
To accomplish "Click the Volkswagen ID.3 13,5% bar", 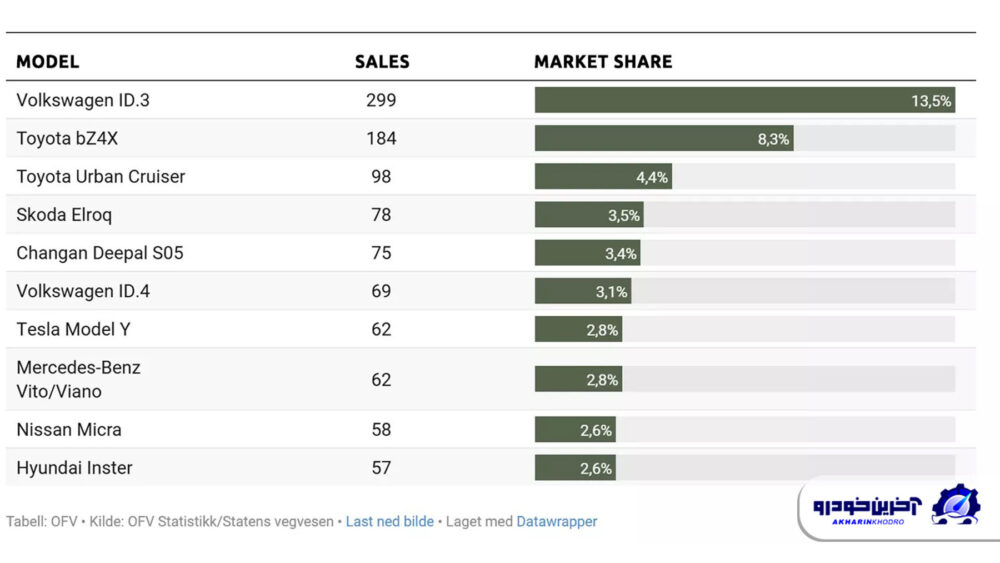I will 744,100.
